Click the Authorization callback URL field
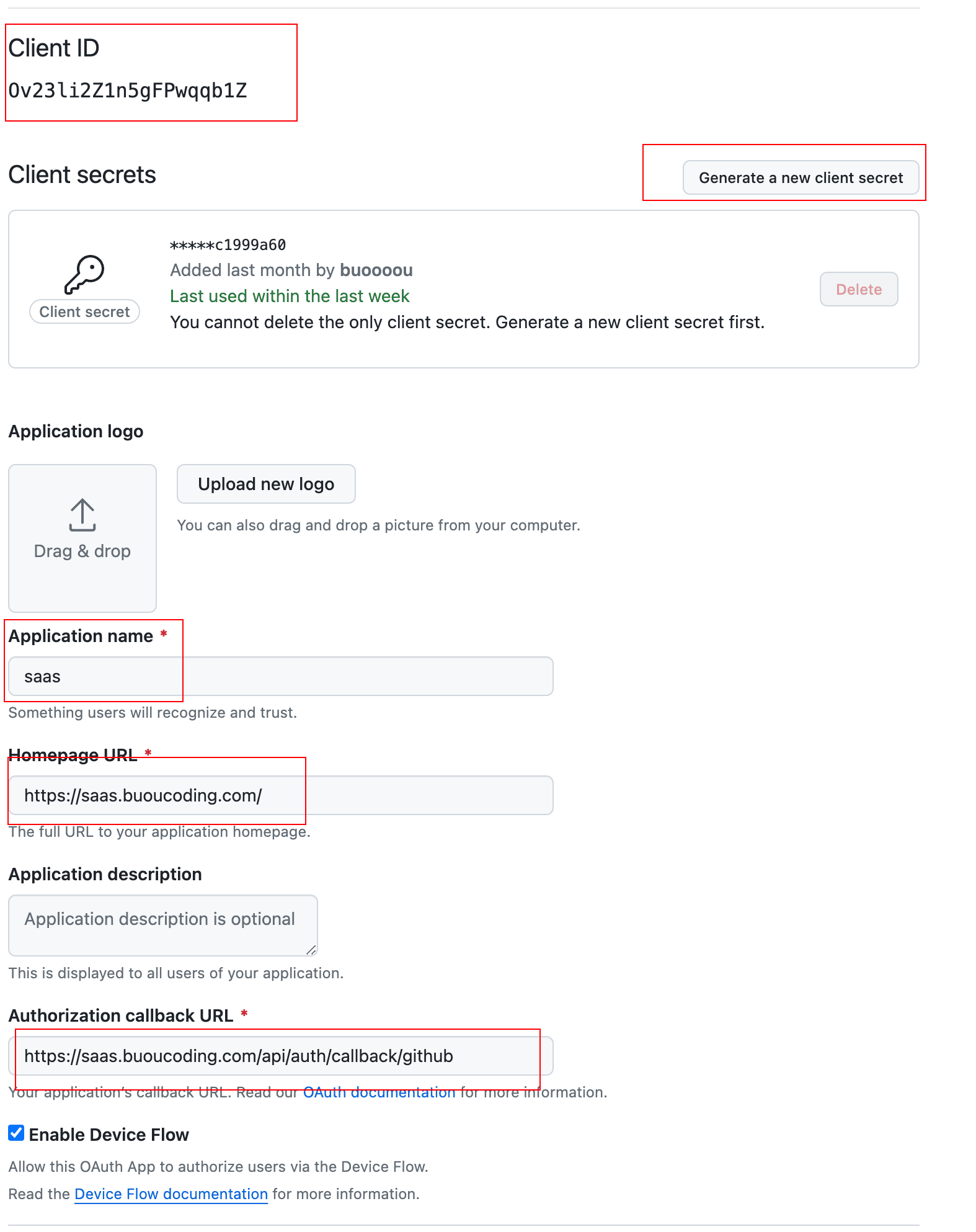Image resolution: width=976 pixels, height=1232 pixels. [281, 1056]
